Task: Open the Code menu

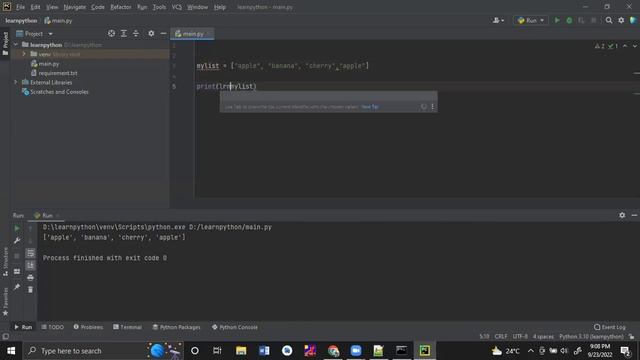Action: coord(98,7)
